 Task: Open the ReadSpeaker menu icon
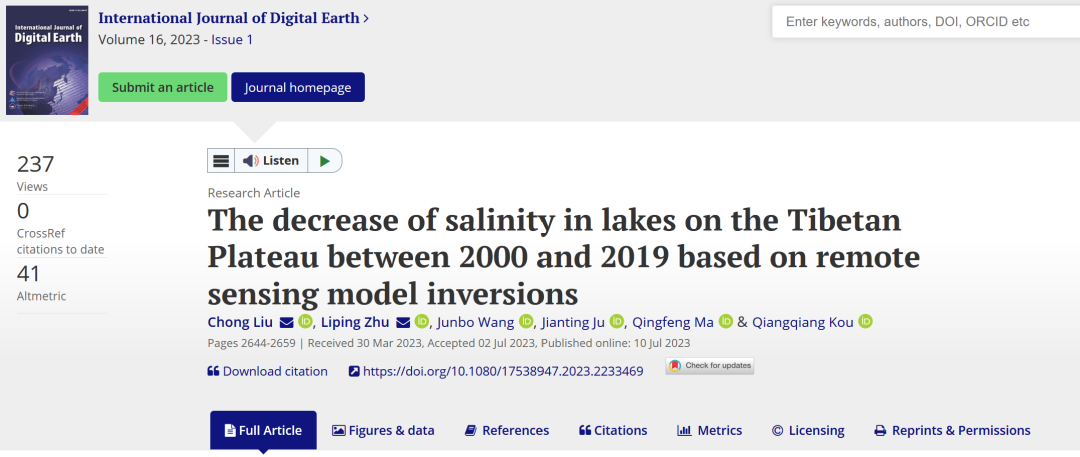click(x=221, y=161)
